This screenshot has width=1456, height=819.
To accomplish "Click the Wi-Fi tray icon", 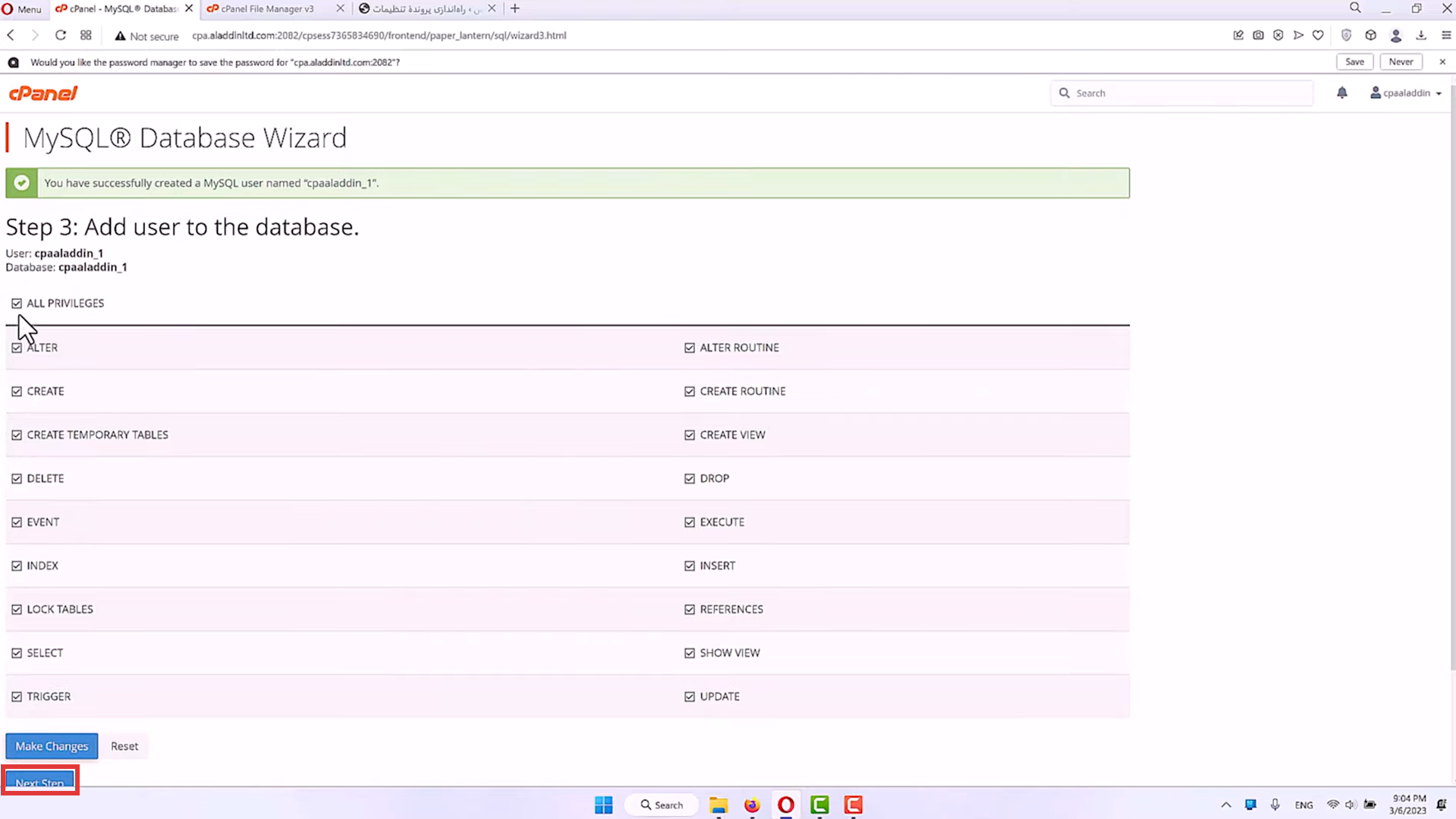I will click(x=1332, y=805).
